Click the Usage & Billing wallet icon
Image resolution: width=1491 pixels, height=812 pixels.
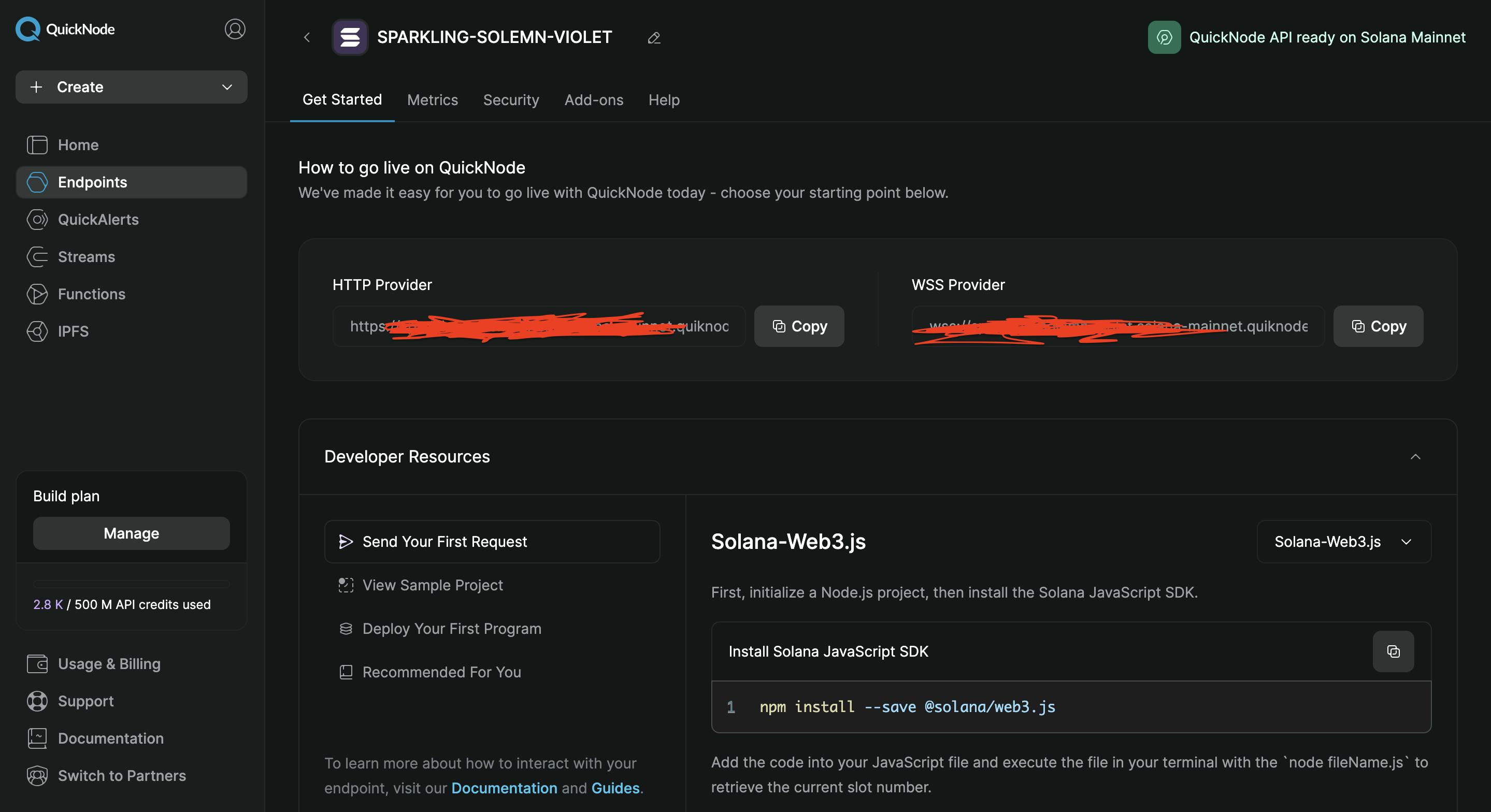(x=37, y=664)
